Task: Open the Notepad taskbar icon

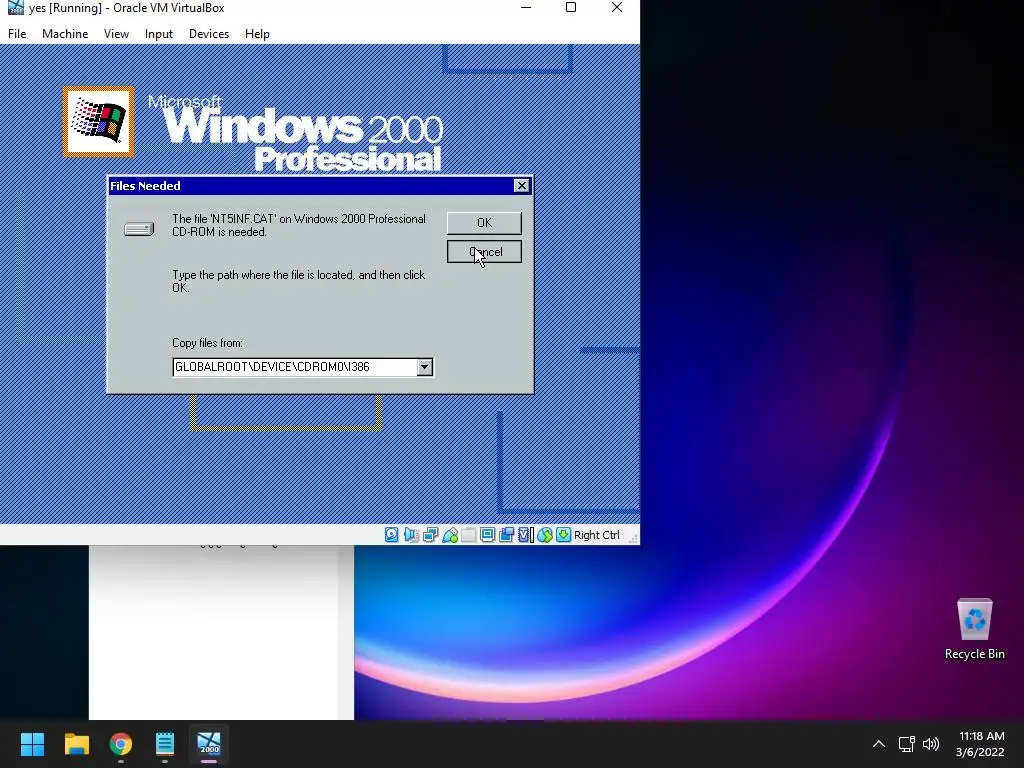Action: coord(165,744)
